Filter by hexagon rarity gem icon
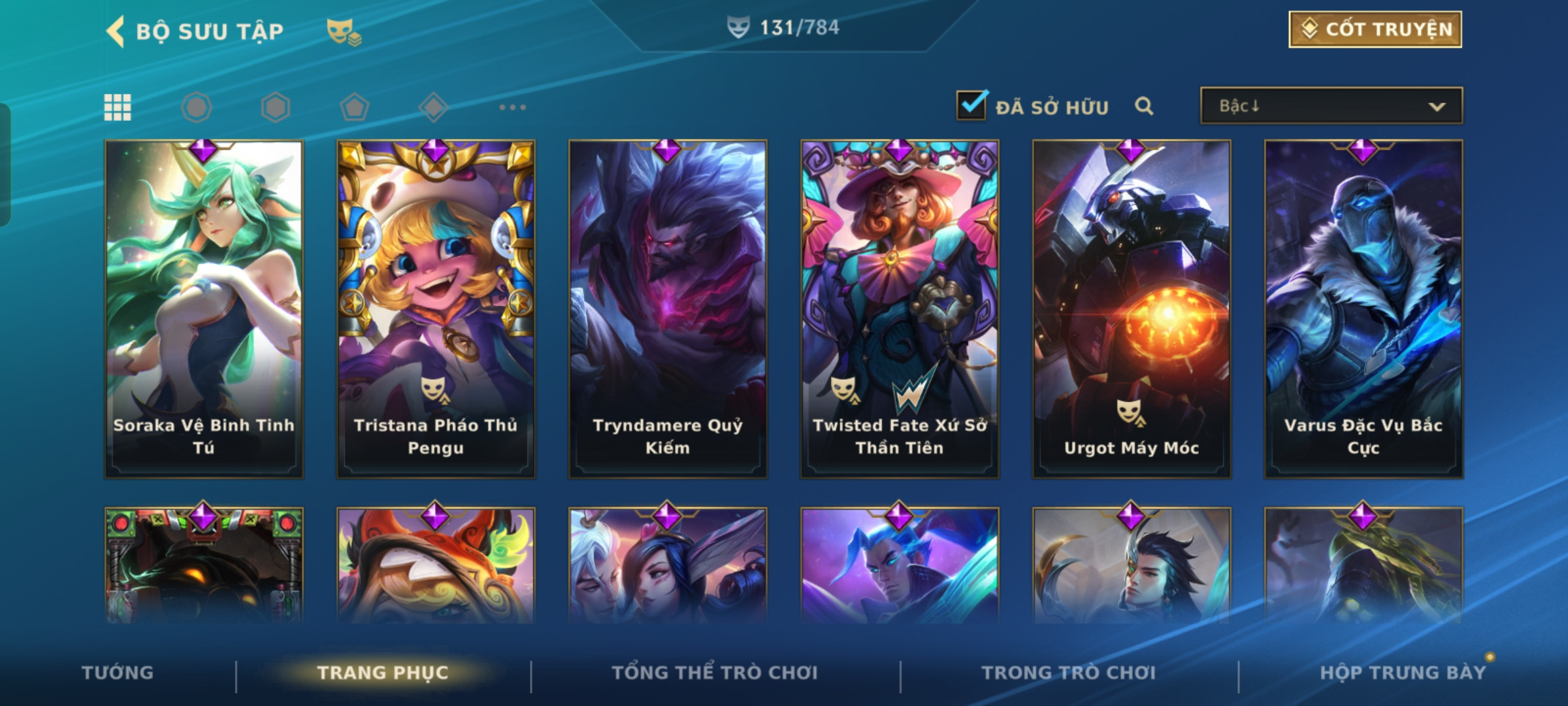This screenshot has width=1568, height=706. pos(276,107)
